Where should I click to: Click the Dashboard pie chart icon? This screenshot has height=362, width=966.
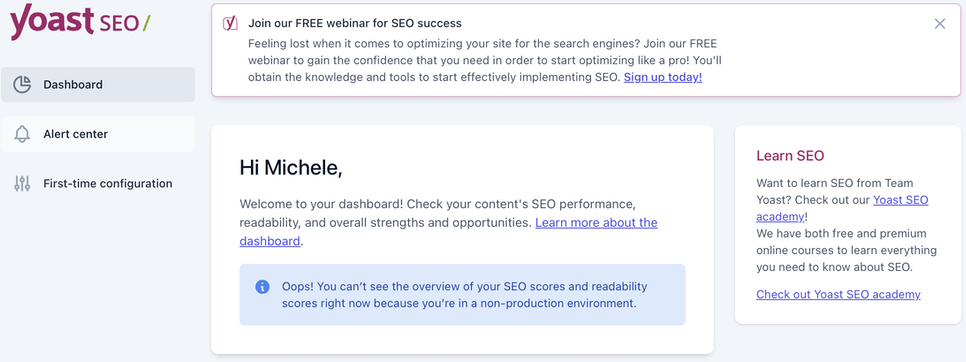pyautogui.click(x=22, y=84)
